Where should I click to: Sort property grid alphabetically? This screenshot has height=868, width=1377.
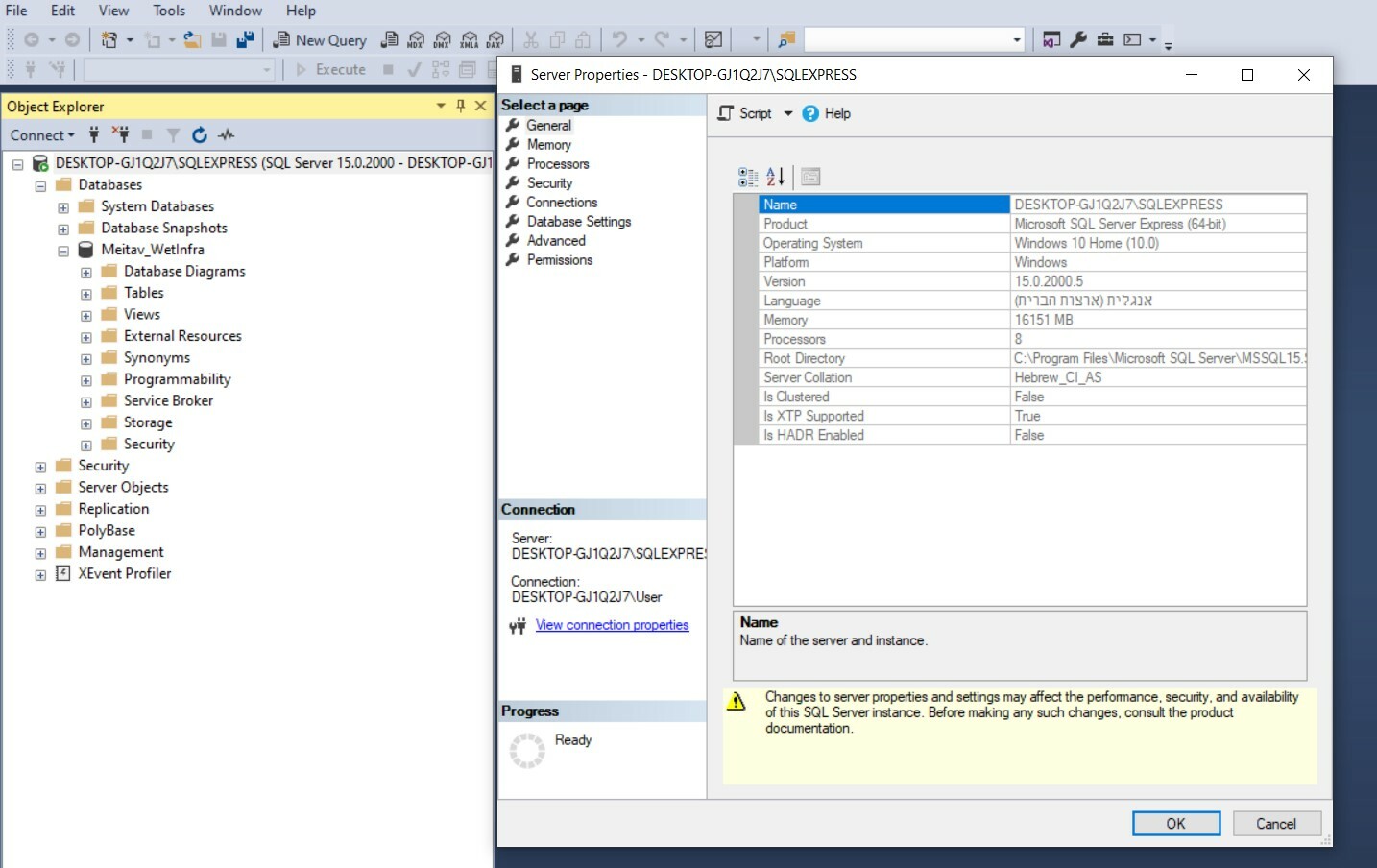click(775, 177)
